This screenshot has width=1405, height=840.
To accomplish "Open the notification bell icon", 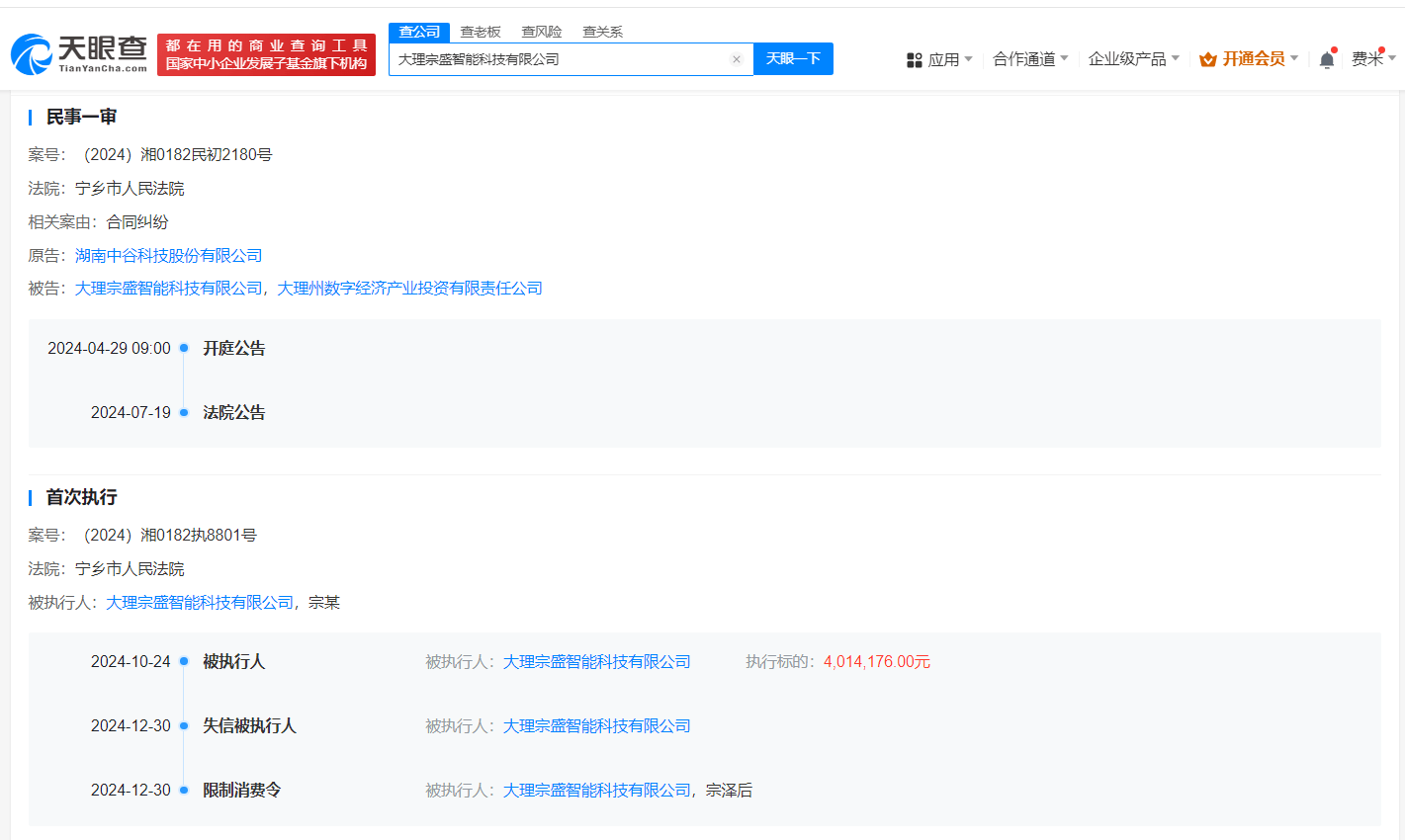I will (1327, 59).
